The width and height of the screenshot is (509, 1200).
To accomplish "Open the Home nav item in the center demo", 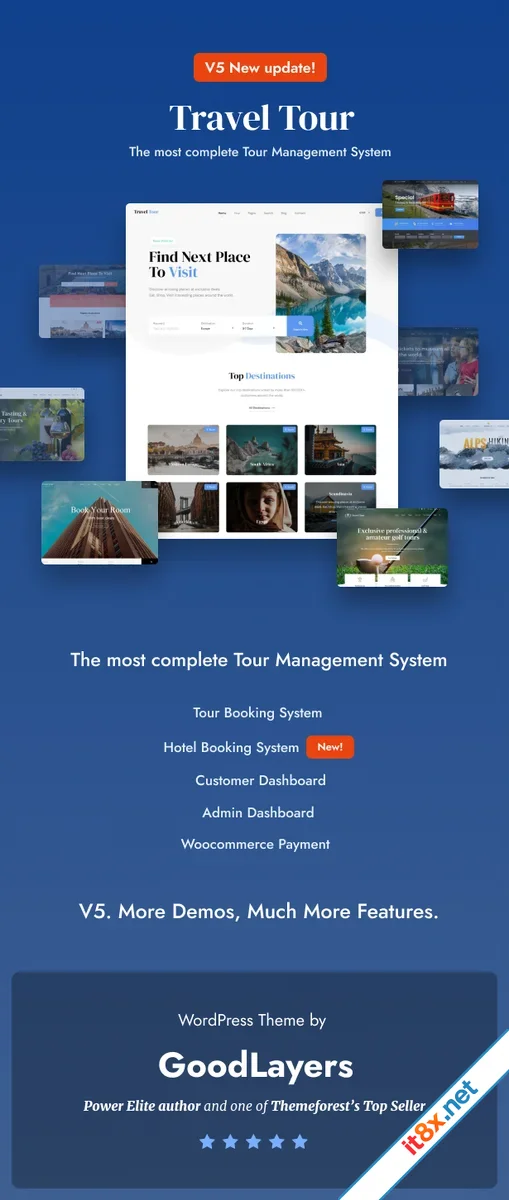I will pyautogui.click(x=222, y=213).
